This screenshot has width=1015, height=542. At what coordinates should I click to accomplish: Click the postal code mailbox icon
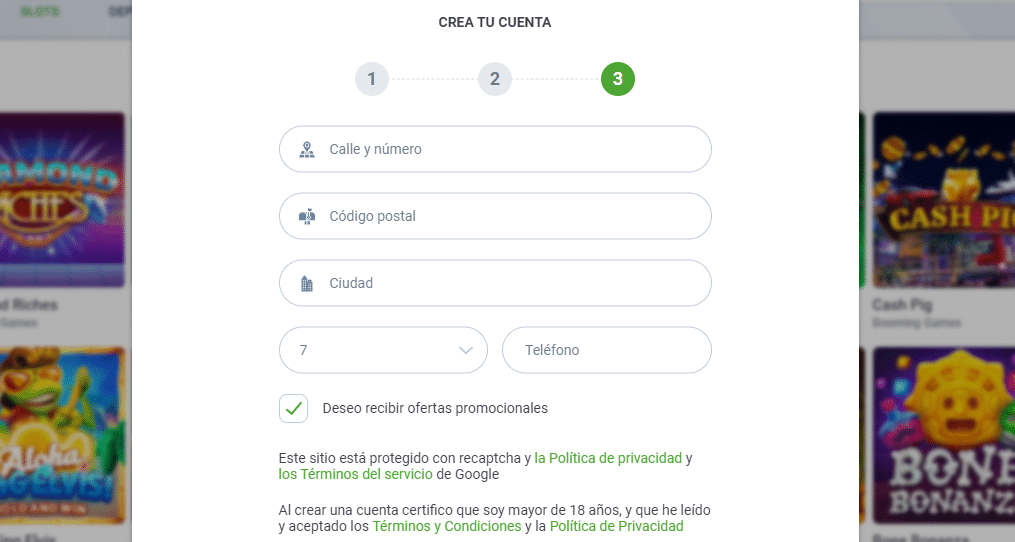(307, 216)
